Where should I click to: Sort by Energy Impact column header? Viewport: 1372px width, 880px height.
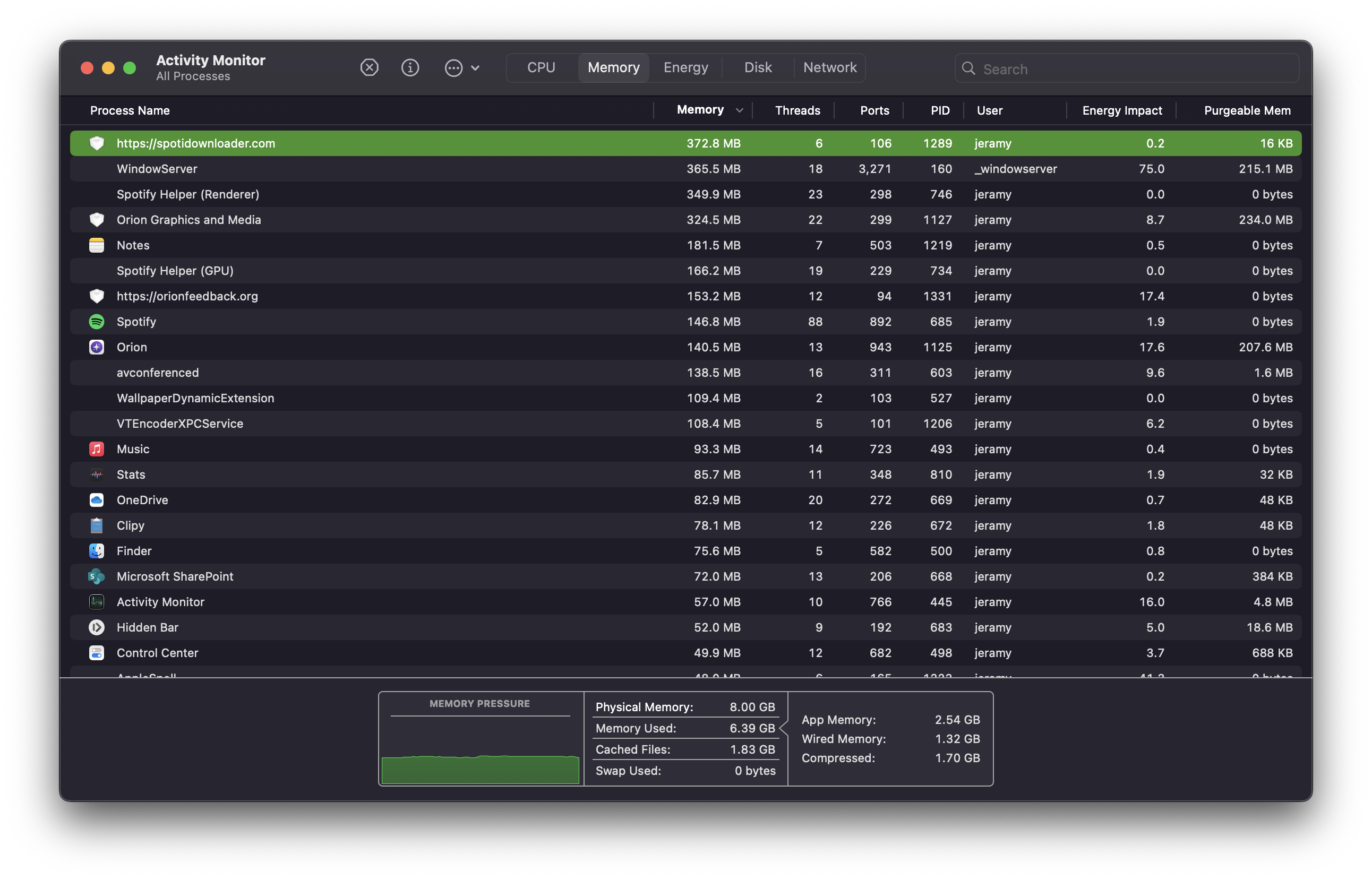(1121, 111)
